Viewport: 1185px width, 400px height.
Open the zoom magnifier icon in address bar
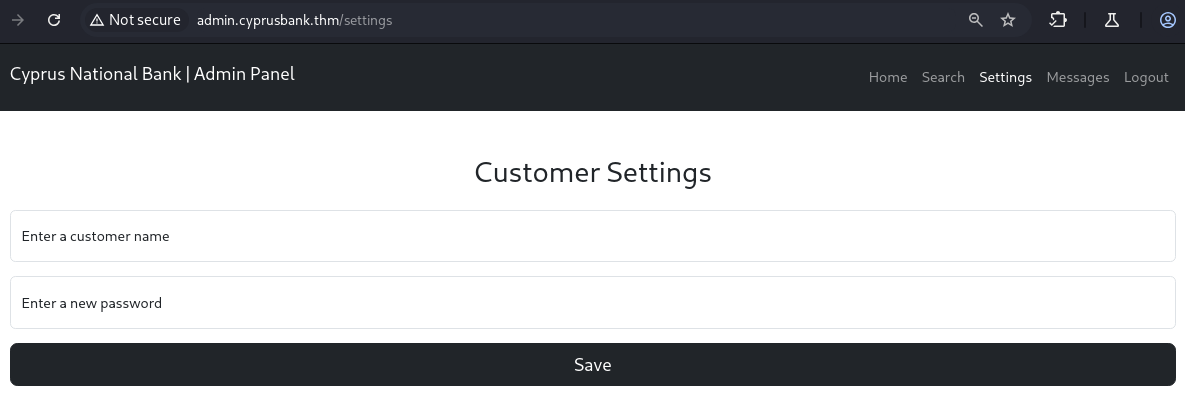pos(976,20)
